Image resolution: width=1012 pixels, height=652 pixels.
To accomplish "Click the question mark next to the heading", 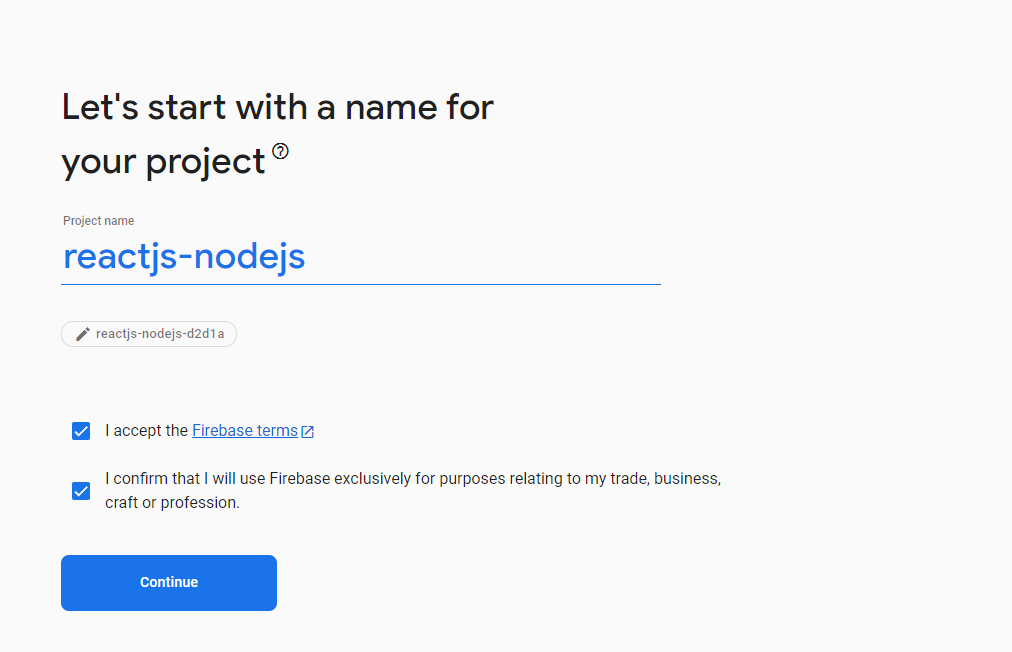I will click(280, 151).
